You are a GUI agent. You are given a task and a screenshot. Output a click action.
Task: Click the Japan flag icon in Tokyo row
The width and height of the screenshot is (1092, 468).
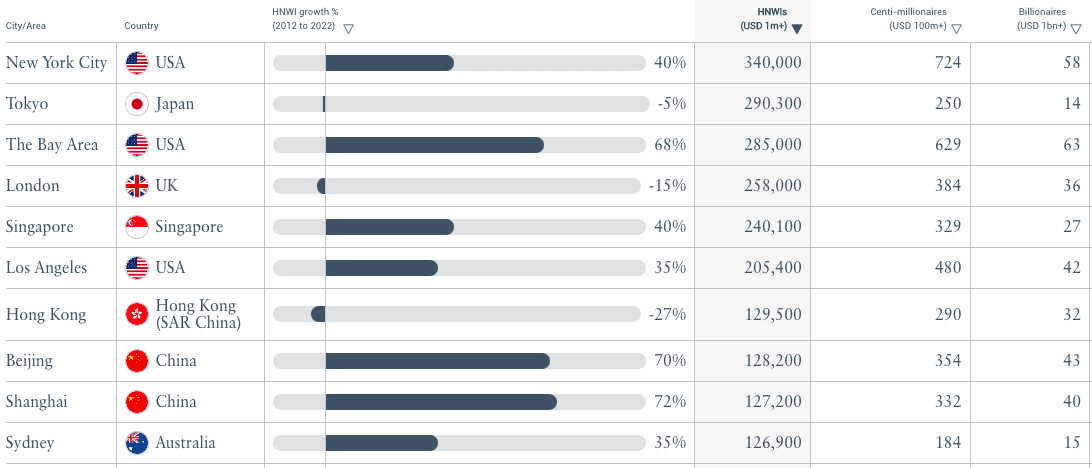click(x=137, y=104)
